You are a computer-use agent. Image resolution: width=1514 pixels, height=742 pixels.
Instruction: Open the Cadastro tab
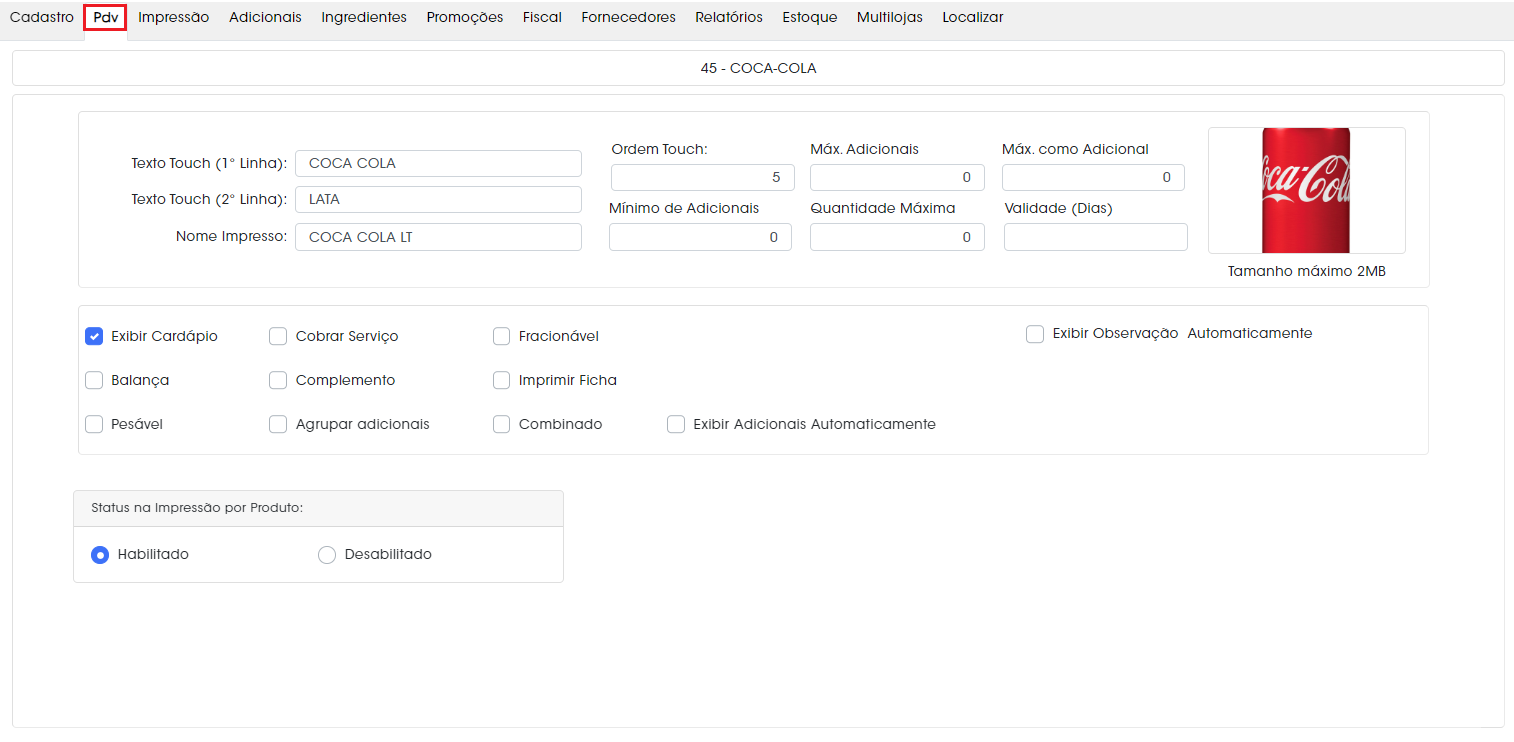(x=42, y=17)
